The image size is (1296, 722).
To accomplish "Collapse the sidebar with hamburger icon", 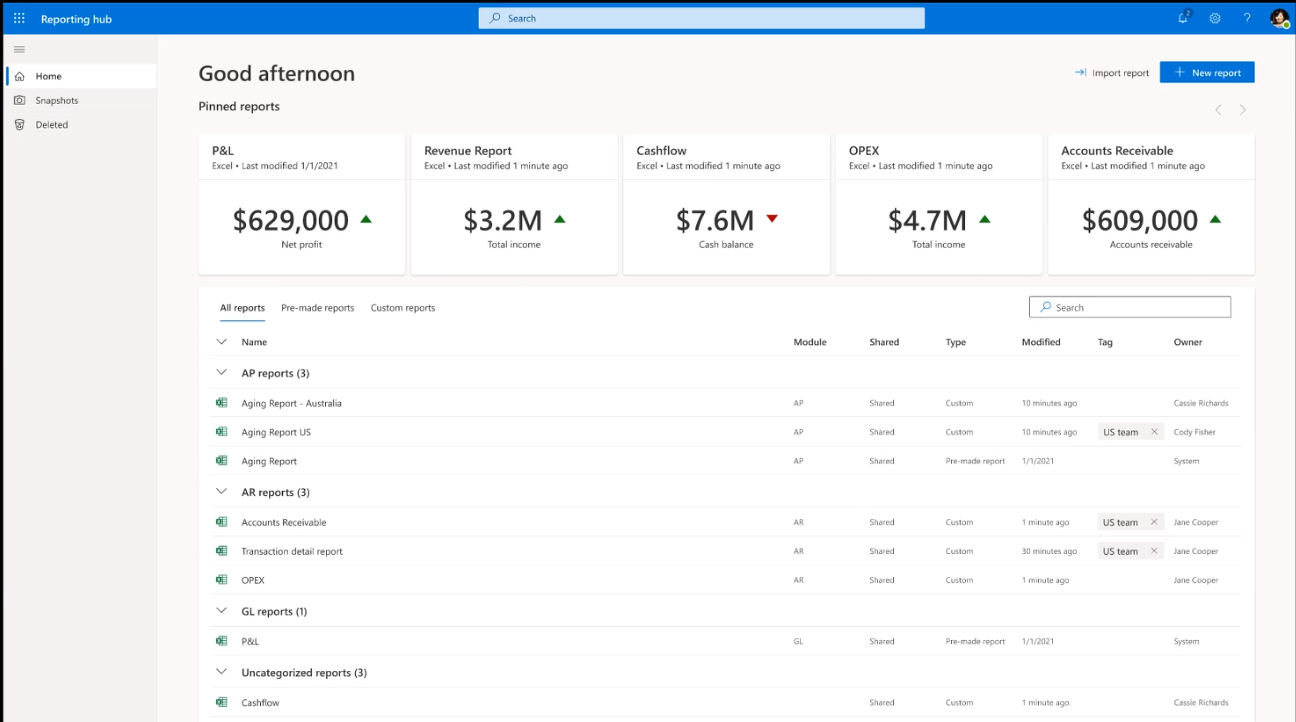I will [19, 49].
